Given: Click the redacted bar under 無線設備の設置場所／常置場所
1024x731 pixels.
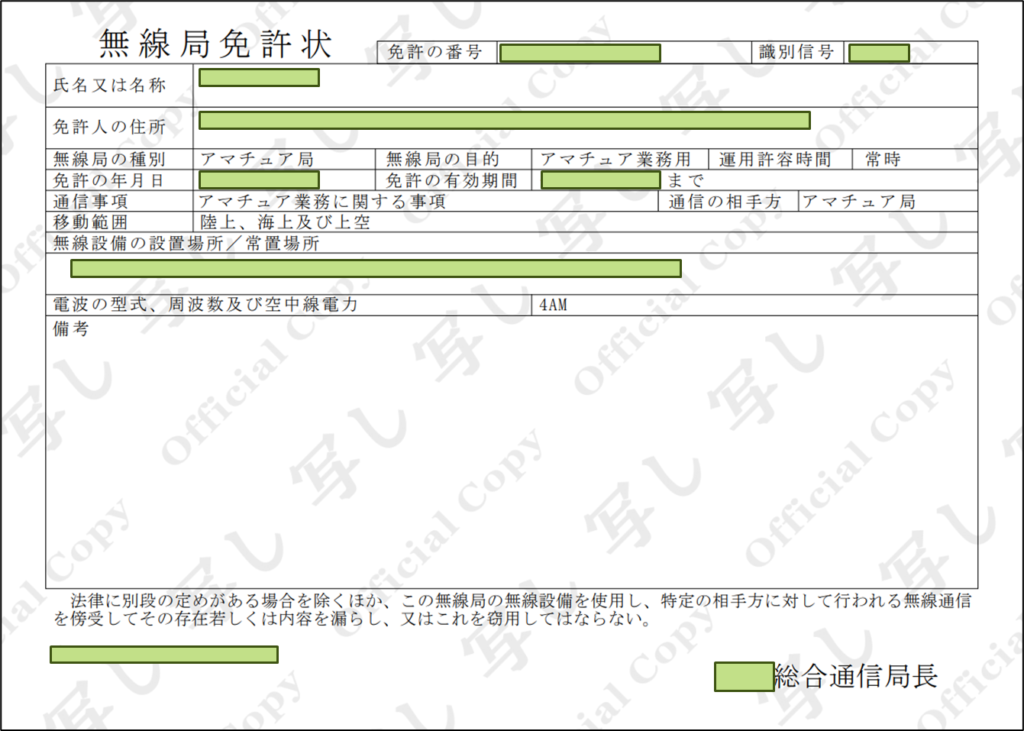Looking at the screenshot, I should tap(375, 268).
